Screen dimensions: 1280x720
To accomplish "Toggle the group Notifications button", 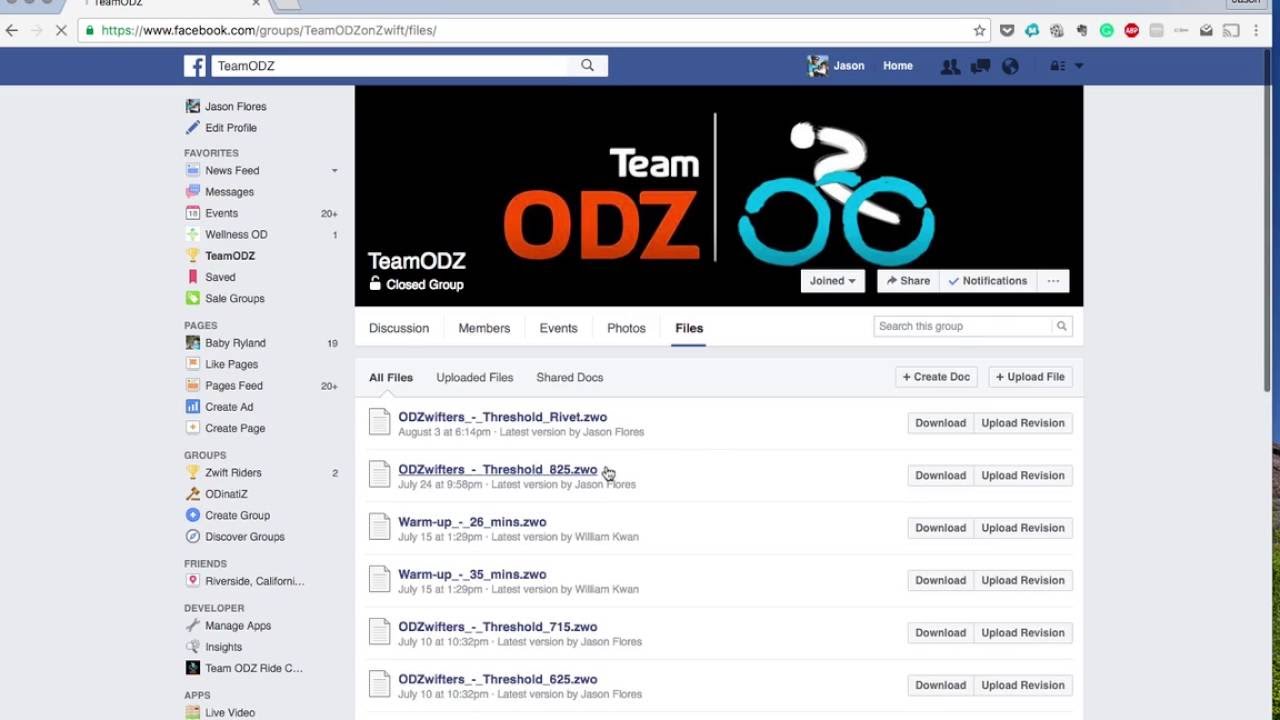I will 988,281.
